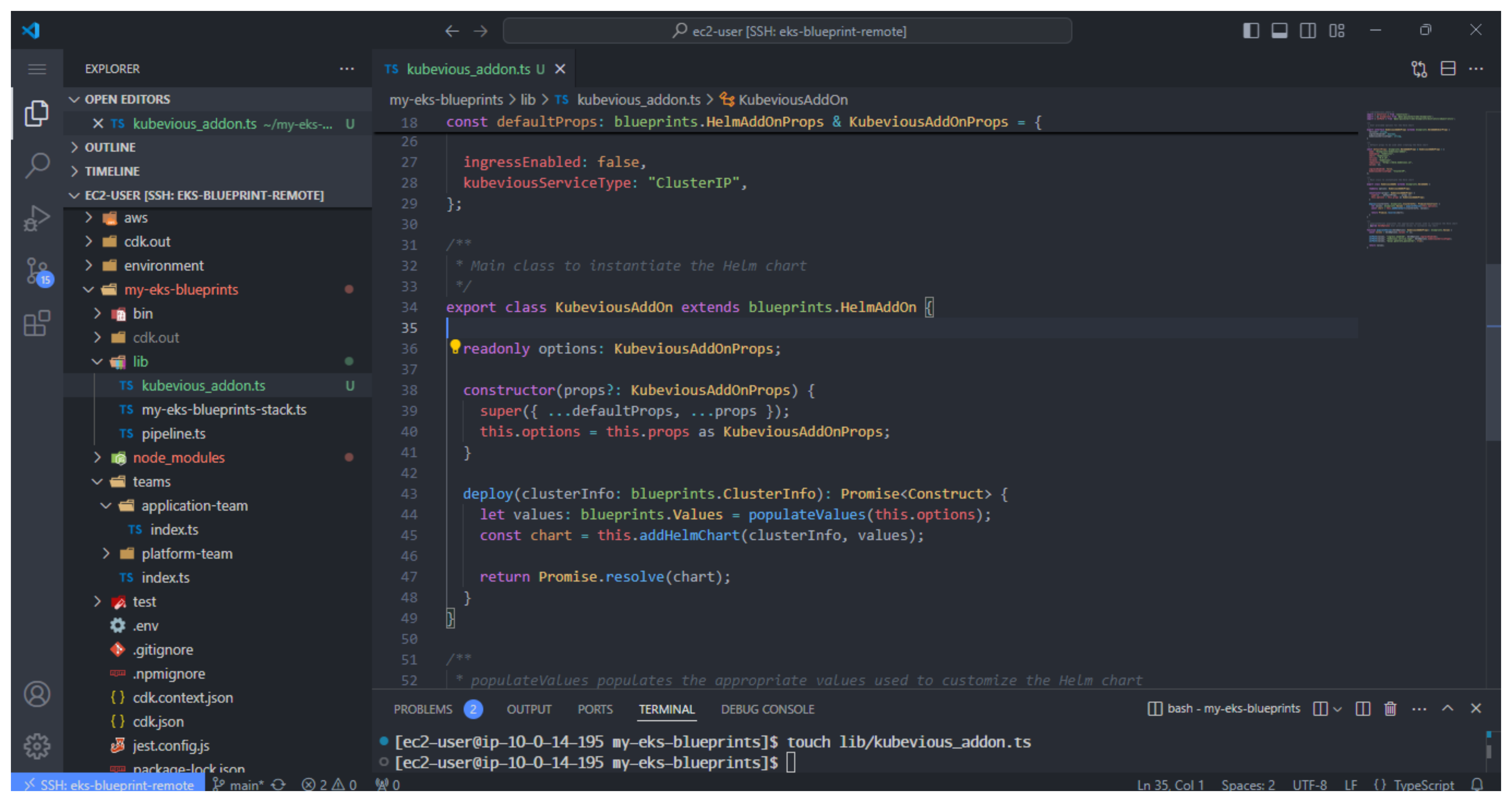Screen dimensions: 1512x802
Task: Close the terminal panel
Action: tap(1476, 709)
